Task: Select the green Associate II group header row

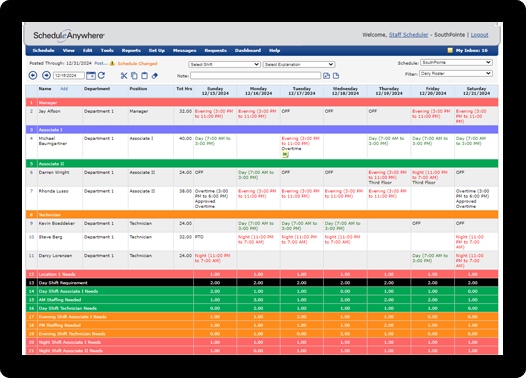Action: (x=262, y=164)
